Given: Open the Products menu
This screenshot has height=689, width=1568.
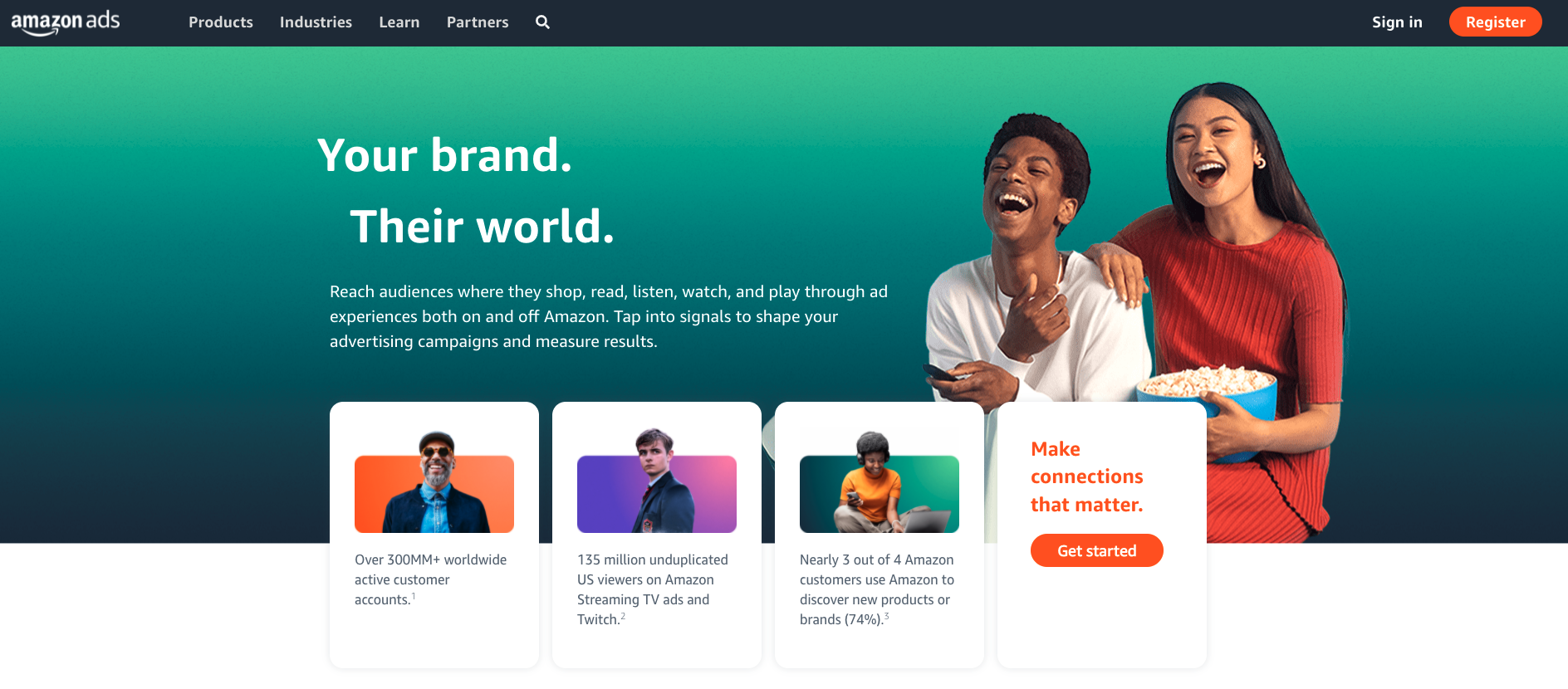Looking at the screenshot, I should tap(221, 22).
